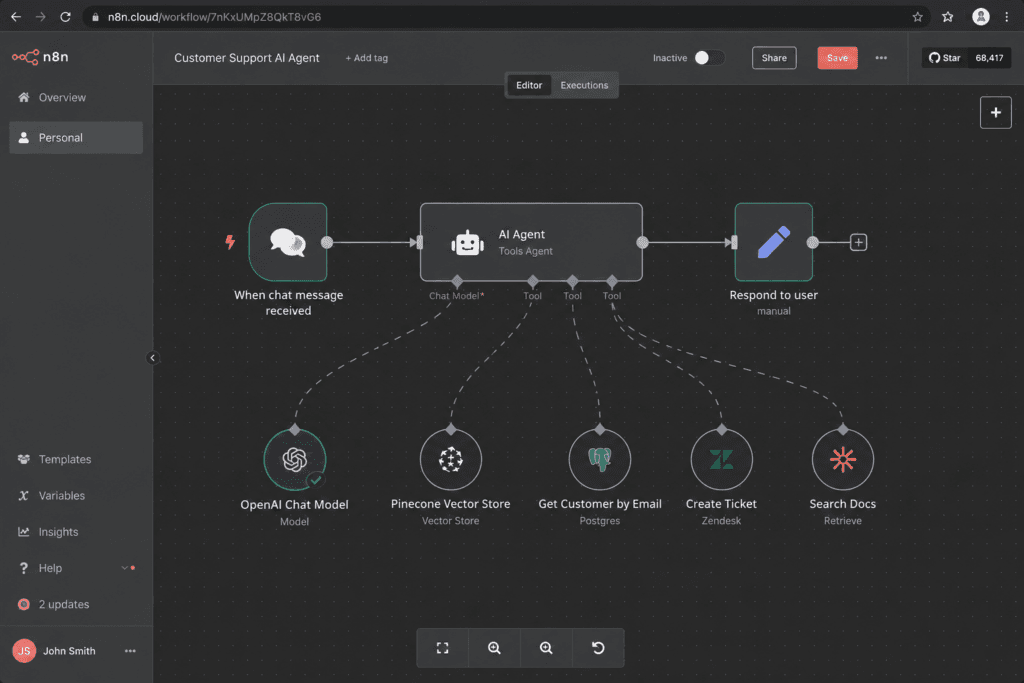Image resolution: width=1024 pixels, height=683 pixels.
Task: Switch to the Executions tab
Action: click(584, 86)
